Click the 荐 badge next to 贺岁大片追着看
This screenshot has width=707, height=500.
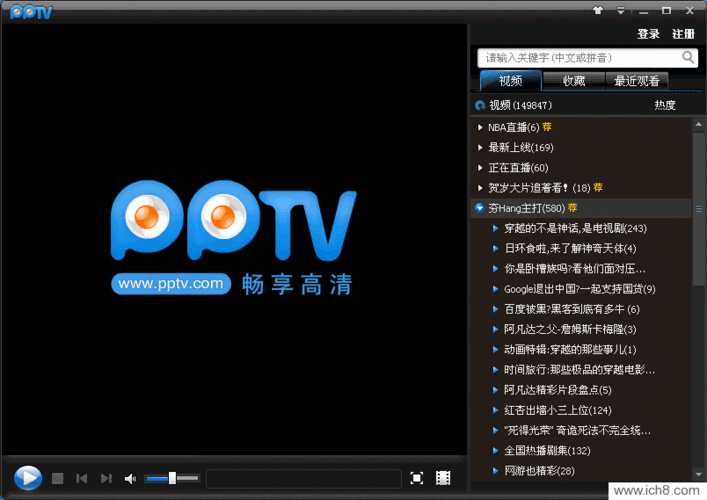point(598,188)
